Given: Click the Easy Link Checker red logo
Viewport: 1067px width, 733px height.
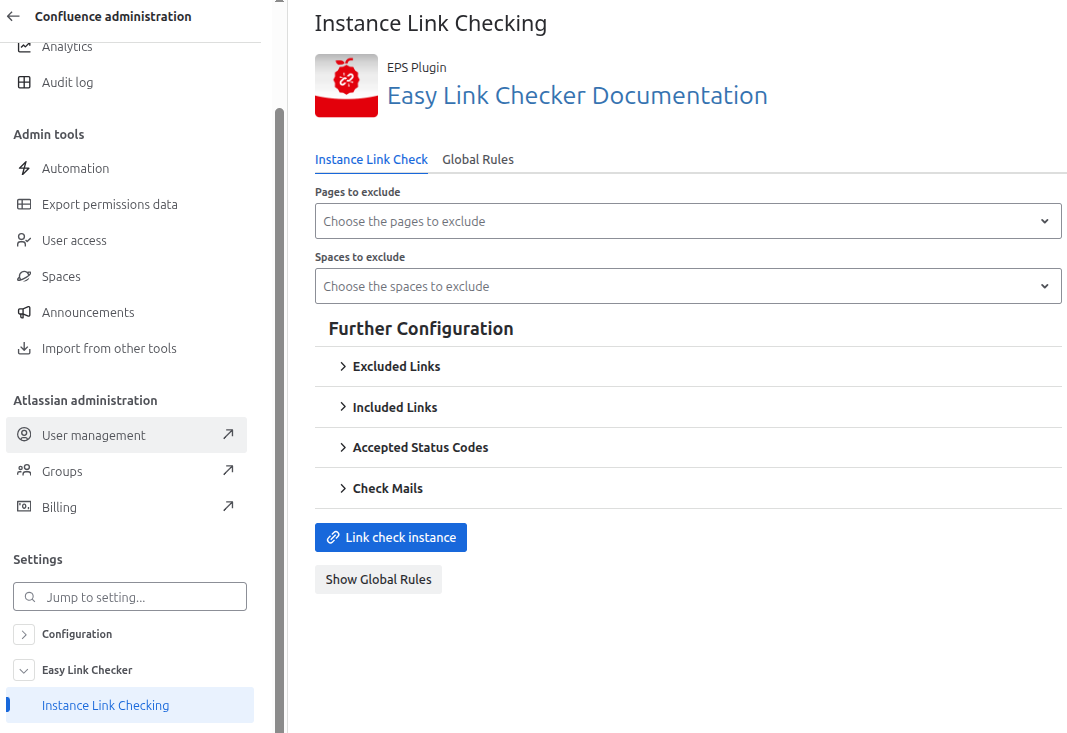Looking at the screenshot, I should pyautogui.click(x=346, y=86).
